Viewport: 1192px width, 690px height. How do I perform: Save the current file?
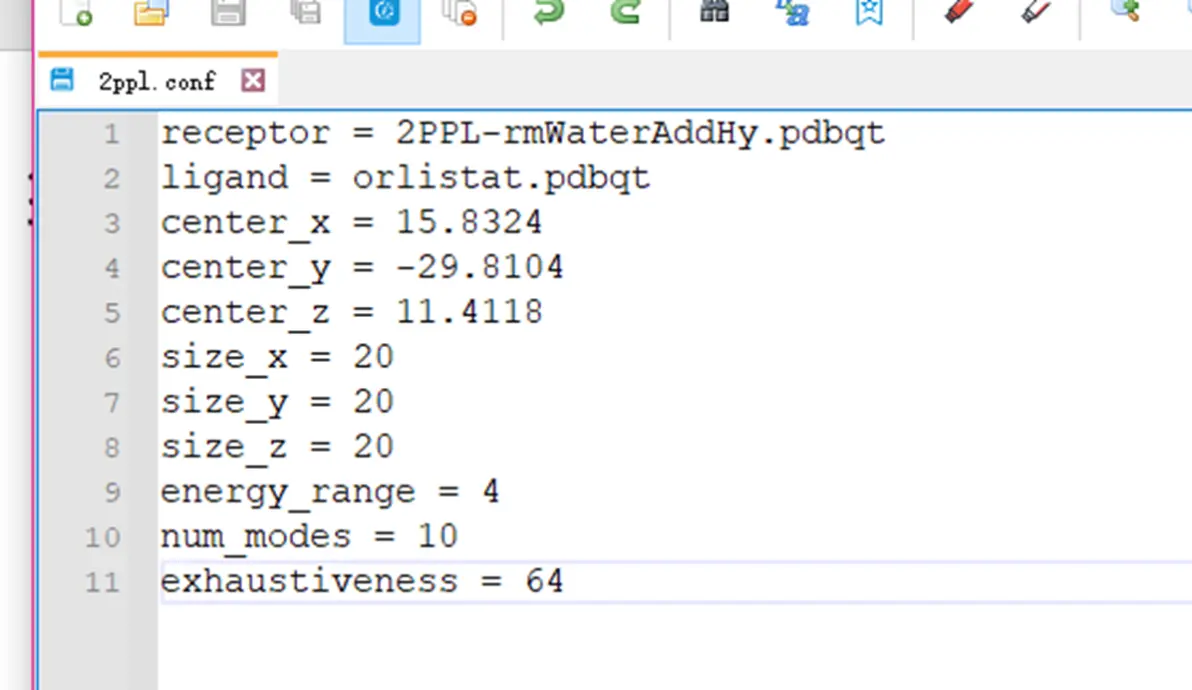(228, 14)
